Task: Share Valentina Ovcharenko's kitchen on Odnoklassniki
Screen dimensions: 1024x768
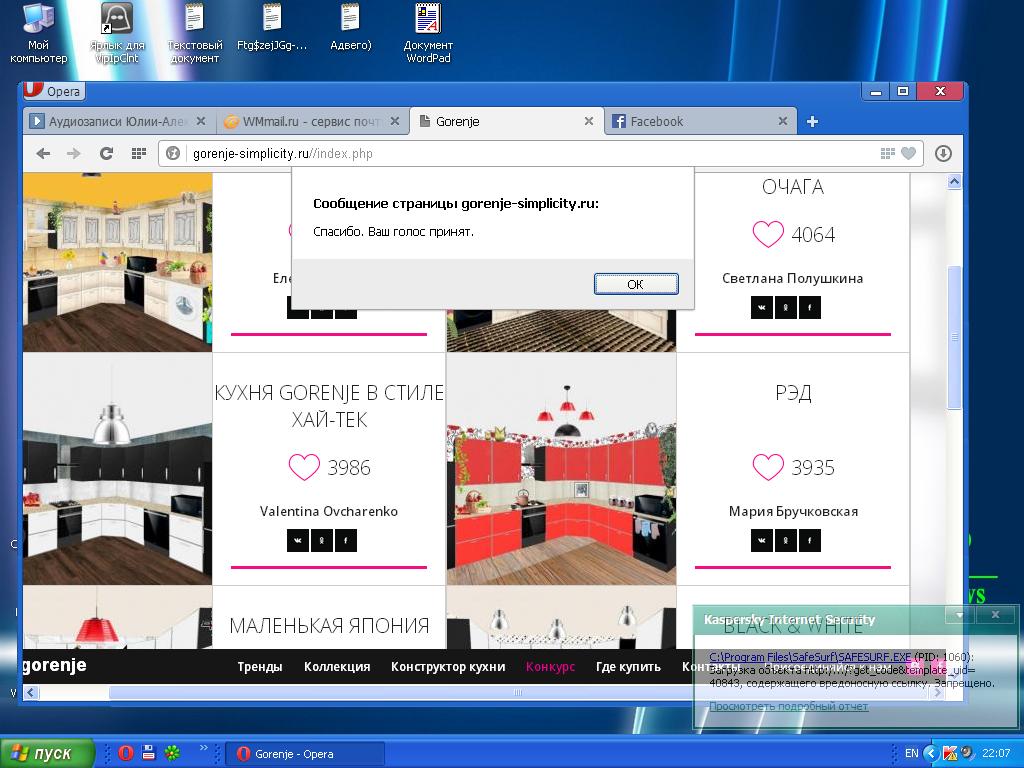Action: pyautogui.click(x=322, y=541)
